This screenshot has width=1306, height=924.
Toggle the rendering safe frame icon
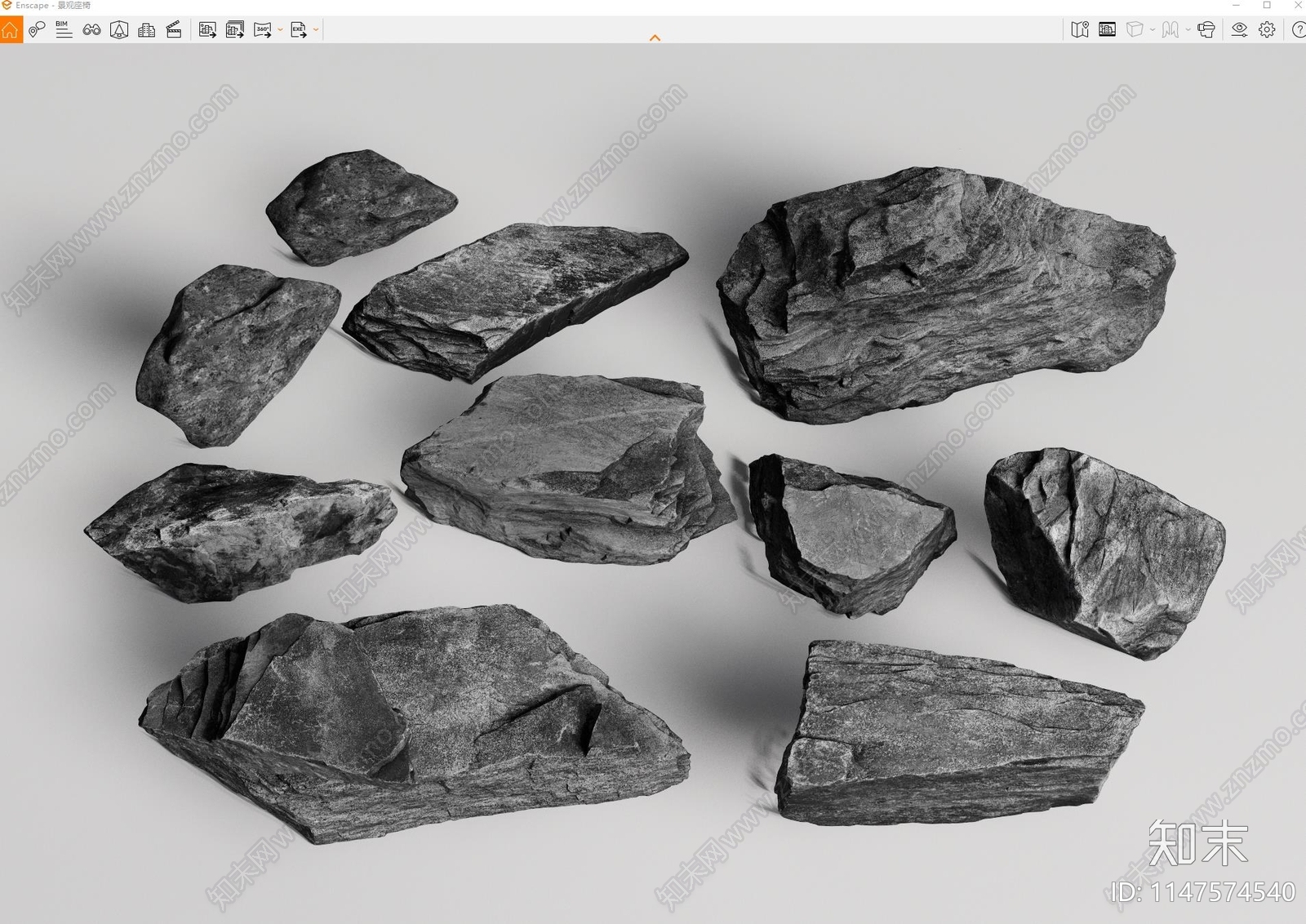point(1108,30)
